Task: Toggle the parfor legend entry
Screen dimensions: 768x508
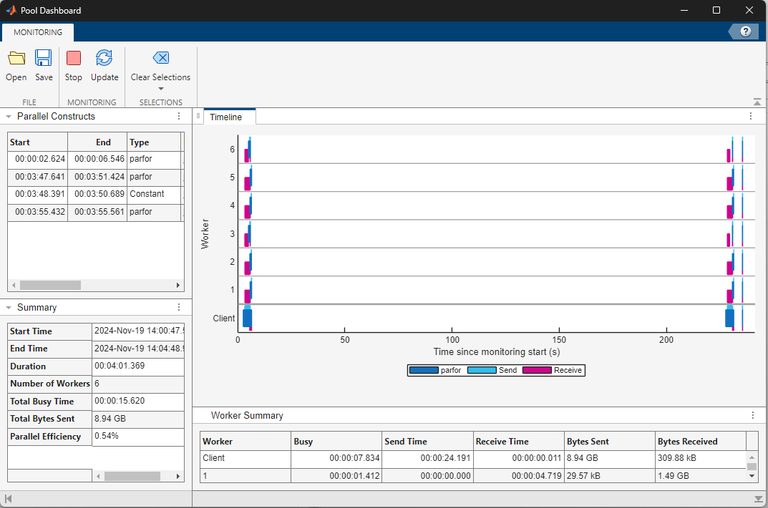Action: point(435,370)
